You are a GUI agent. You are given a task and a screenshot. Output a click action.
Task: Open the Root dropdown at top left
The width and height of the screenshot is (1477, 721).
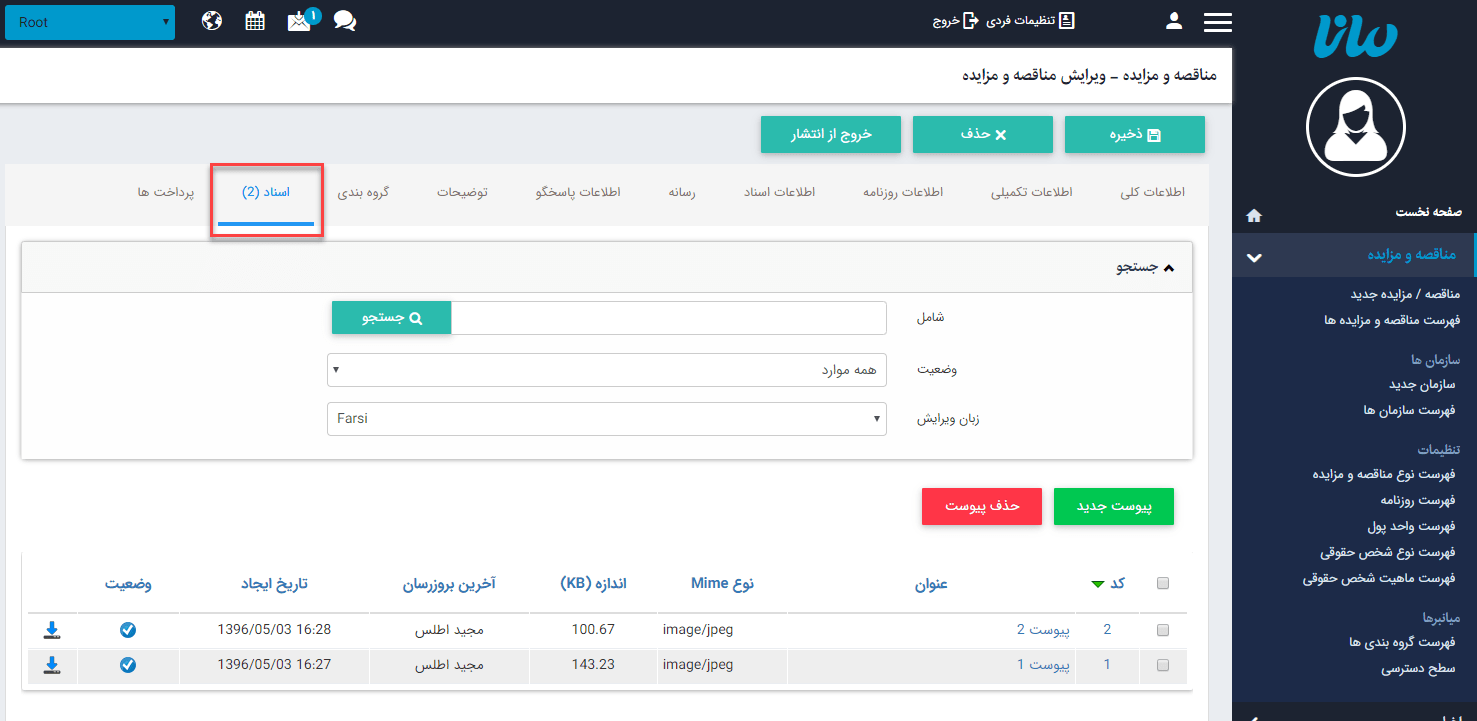[90, 21]
